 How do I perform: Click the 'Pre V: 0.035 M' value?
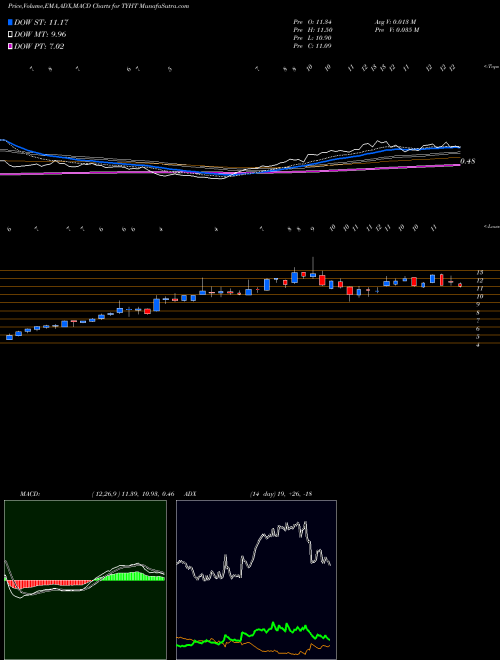click(396, 30)
